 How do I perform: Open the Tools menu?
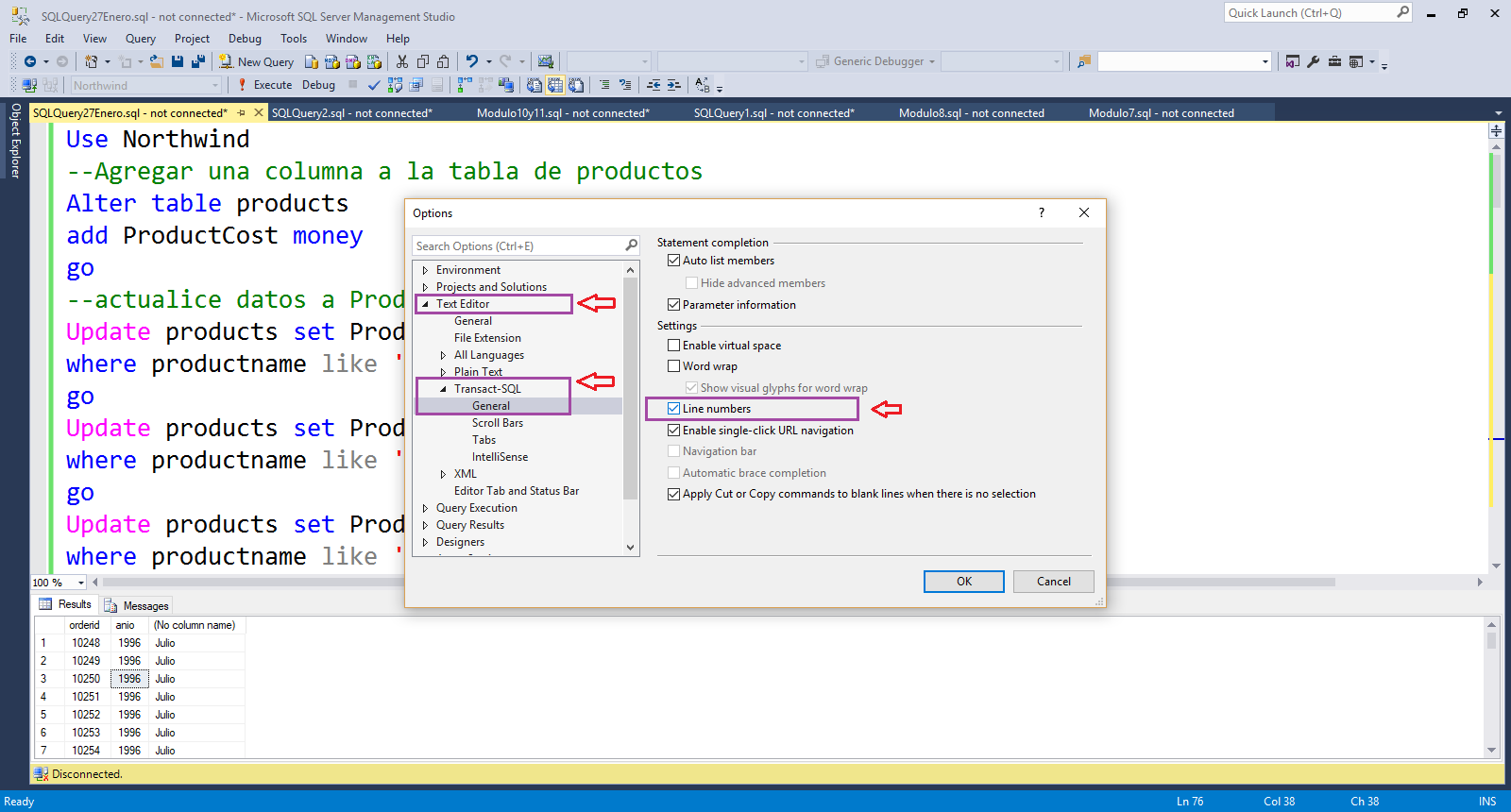click(x=294, y=39)
